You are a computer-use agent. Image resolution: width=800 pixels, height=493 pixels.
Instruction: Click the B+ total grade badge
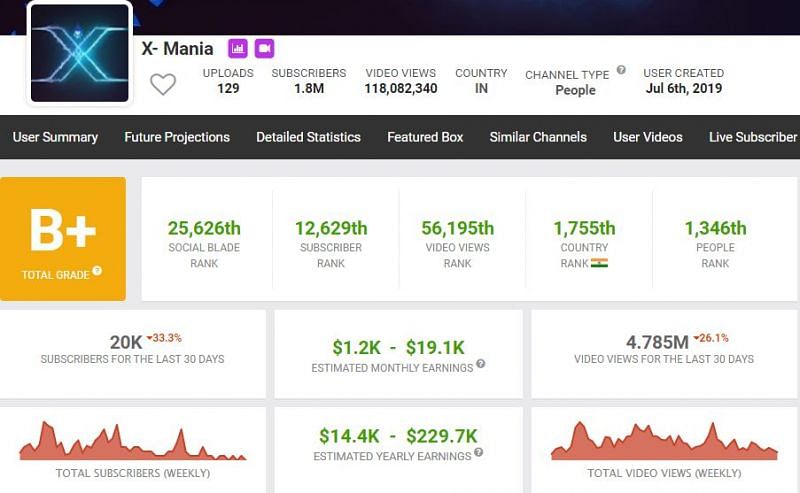click(x=63, y=238)
